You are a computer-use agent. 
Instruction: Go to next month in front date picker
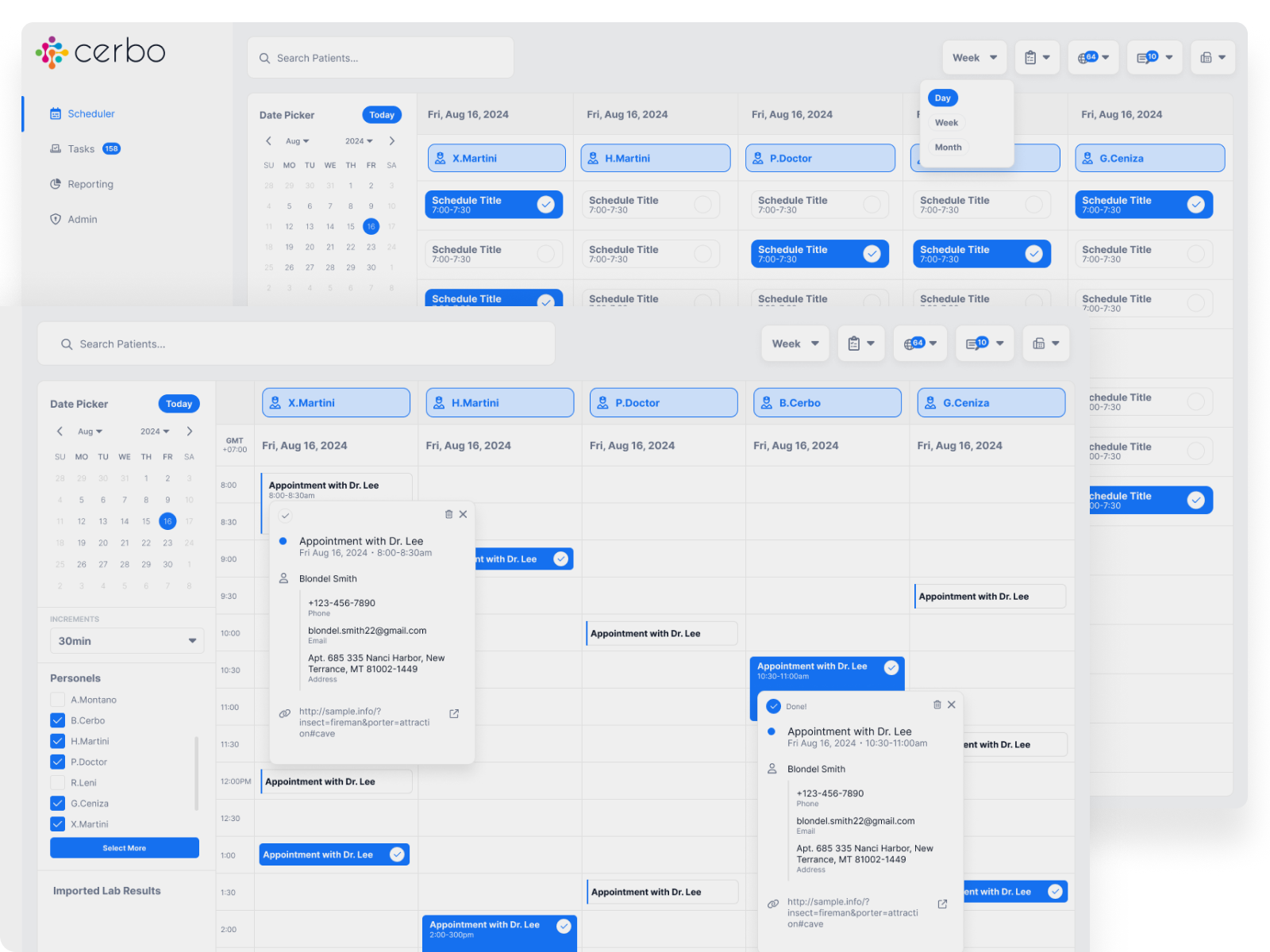pos(189,432)
